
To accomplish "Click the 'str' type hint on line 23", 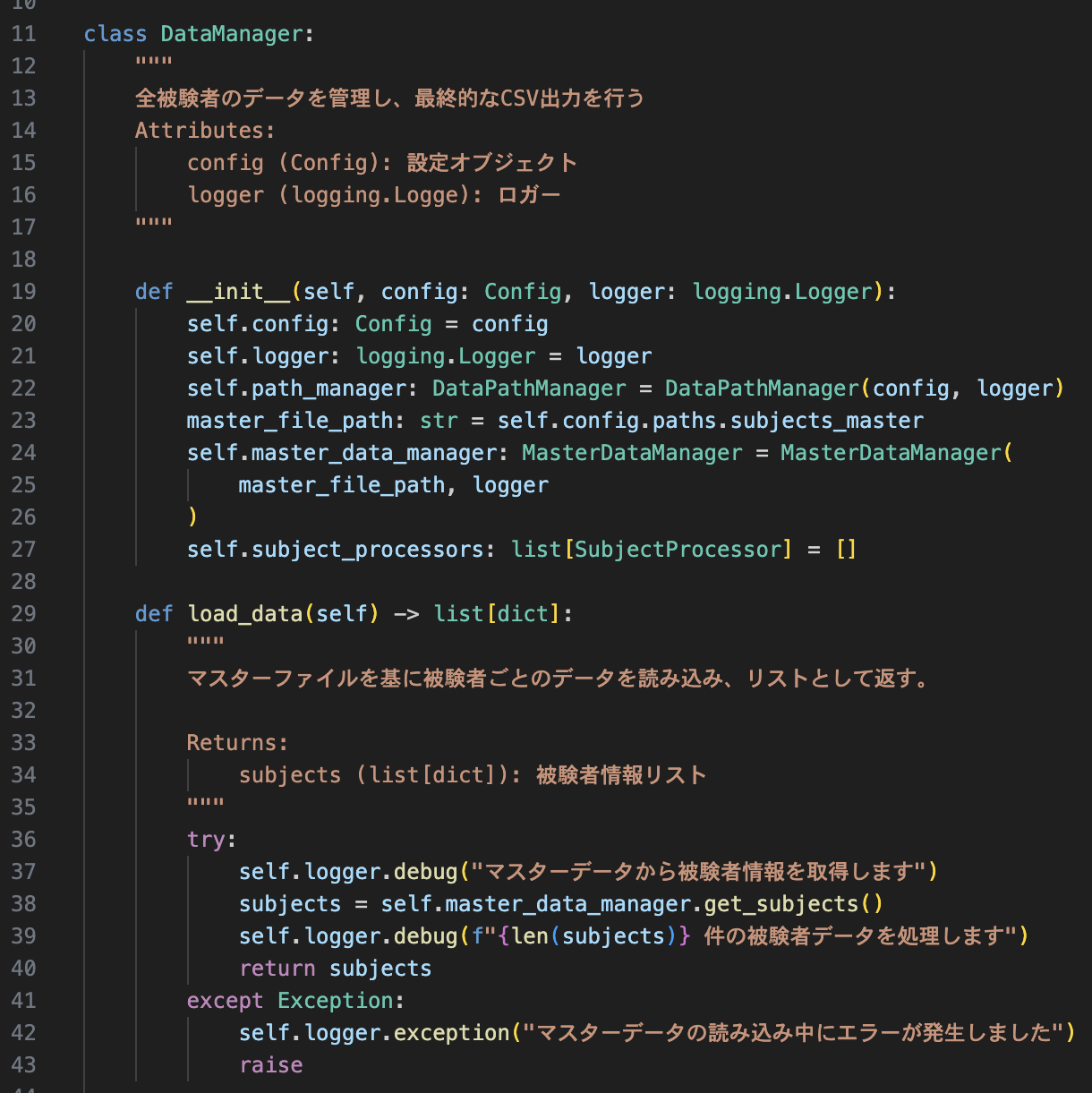I will coord(439,421).
